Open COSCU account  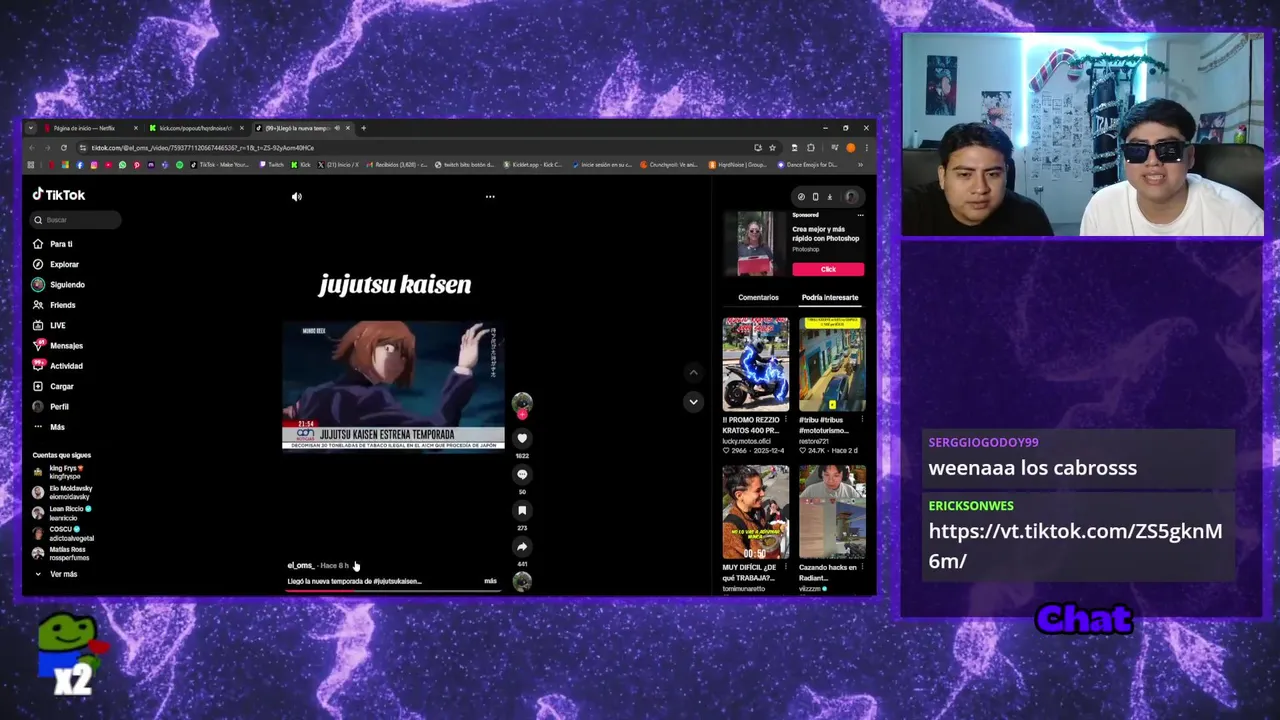(65, 533)
